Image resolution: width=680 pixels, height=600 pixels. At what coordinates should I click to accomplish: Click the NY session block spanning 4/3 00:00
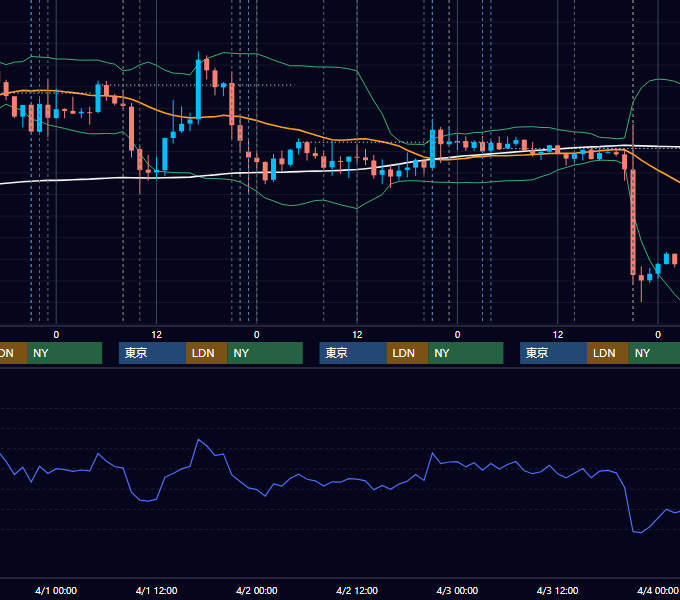pos(466,353)
